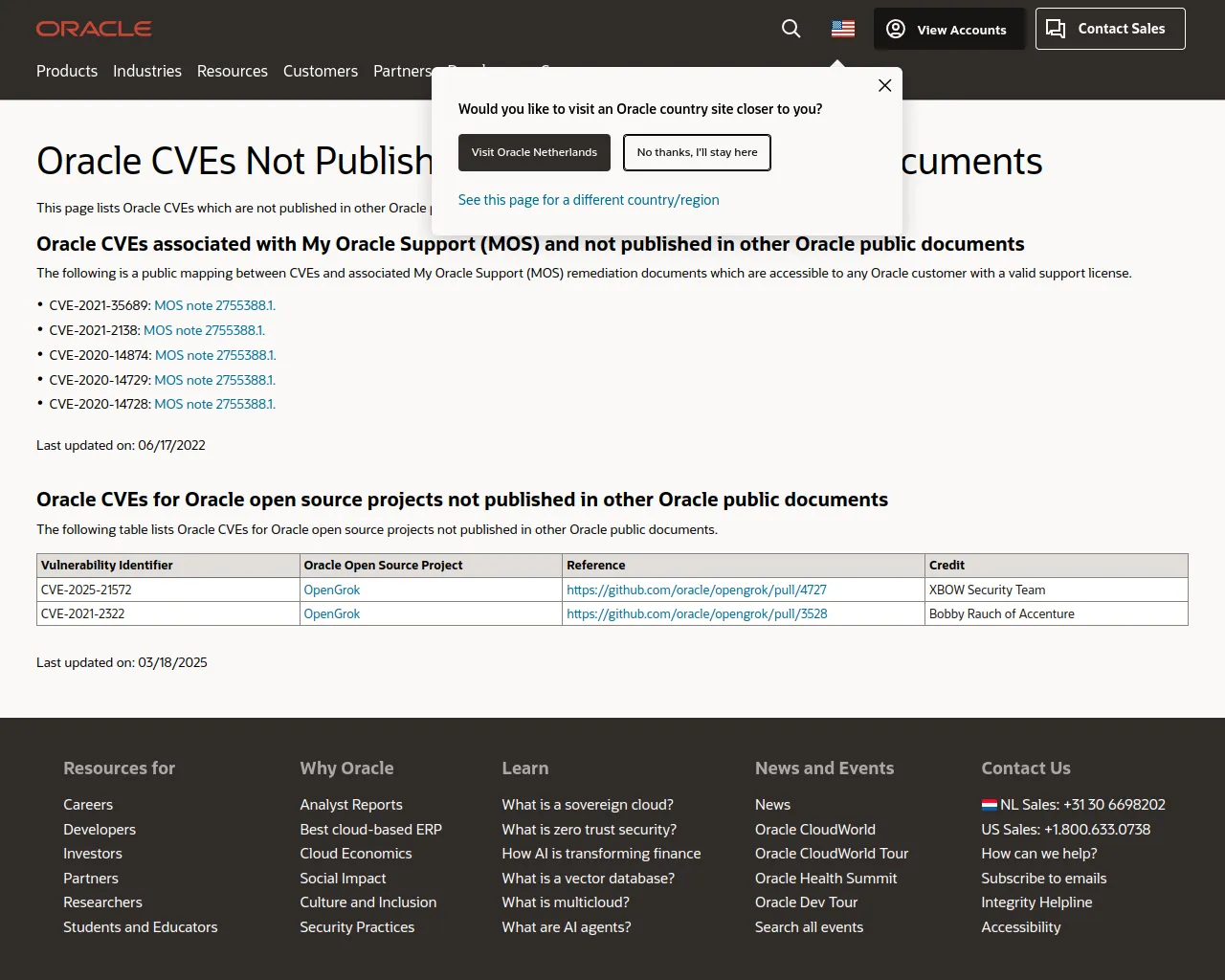This screenshot has height=980, width=1225.
Task: Click Vulnerability Identifier column header
Action: (x=168, y=565)
